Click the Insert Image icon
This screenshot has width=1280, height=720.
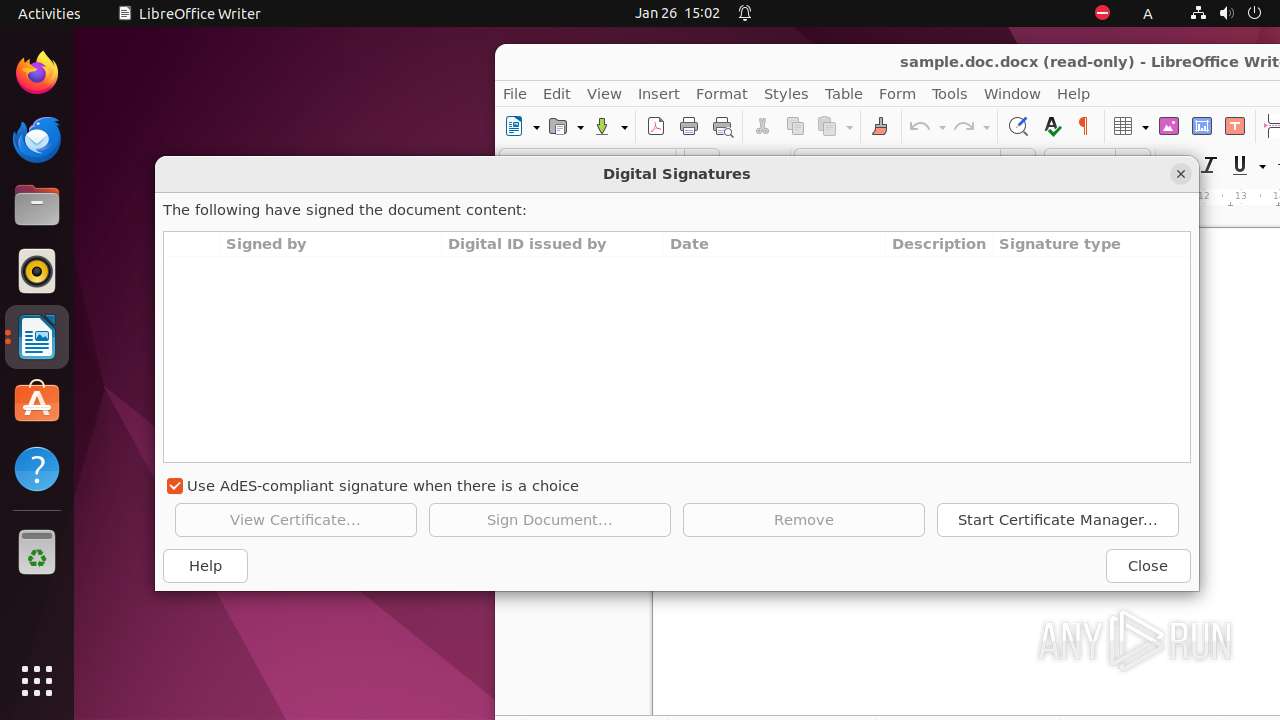pos(1168,126)
